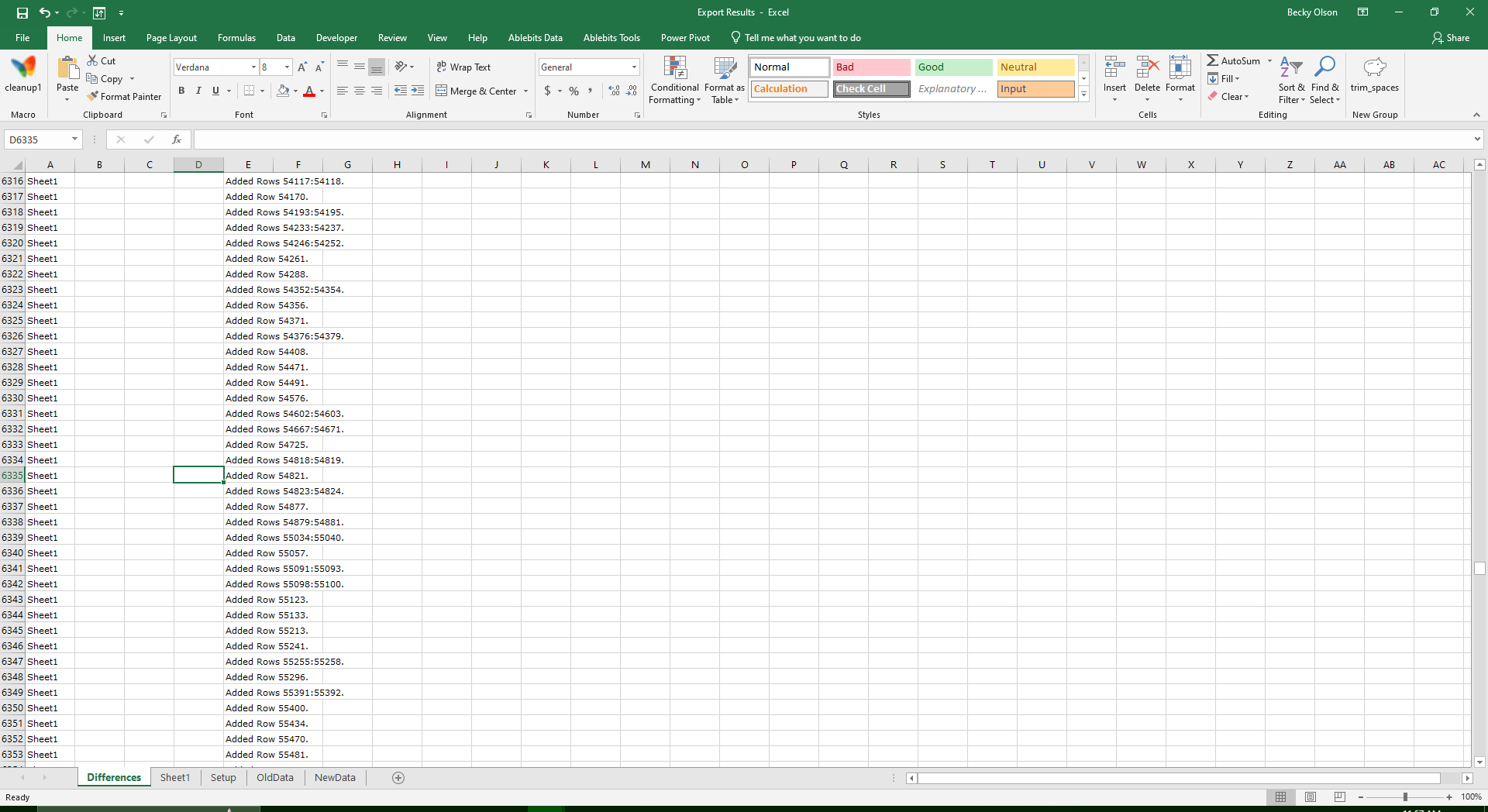Switch to the OldData sheet tab

[274, 778]
